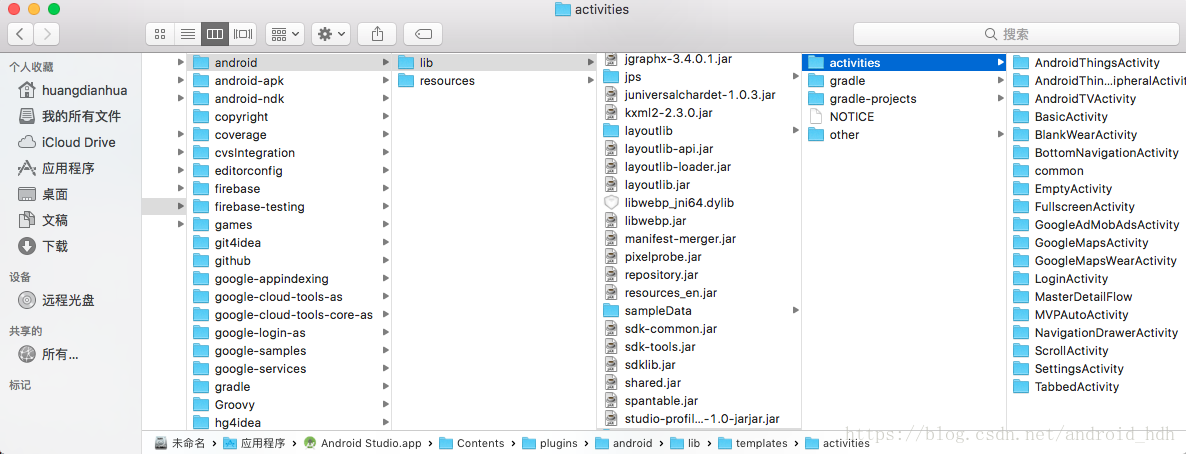The image size is (1186, 454).
Task: Select 远程光盘 in sidebar
Action: 57,300
